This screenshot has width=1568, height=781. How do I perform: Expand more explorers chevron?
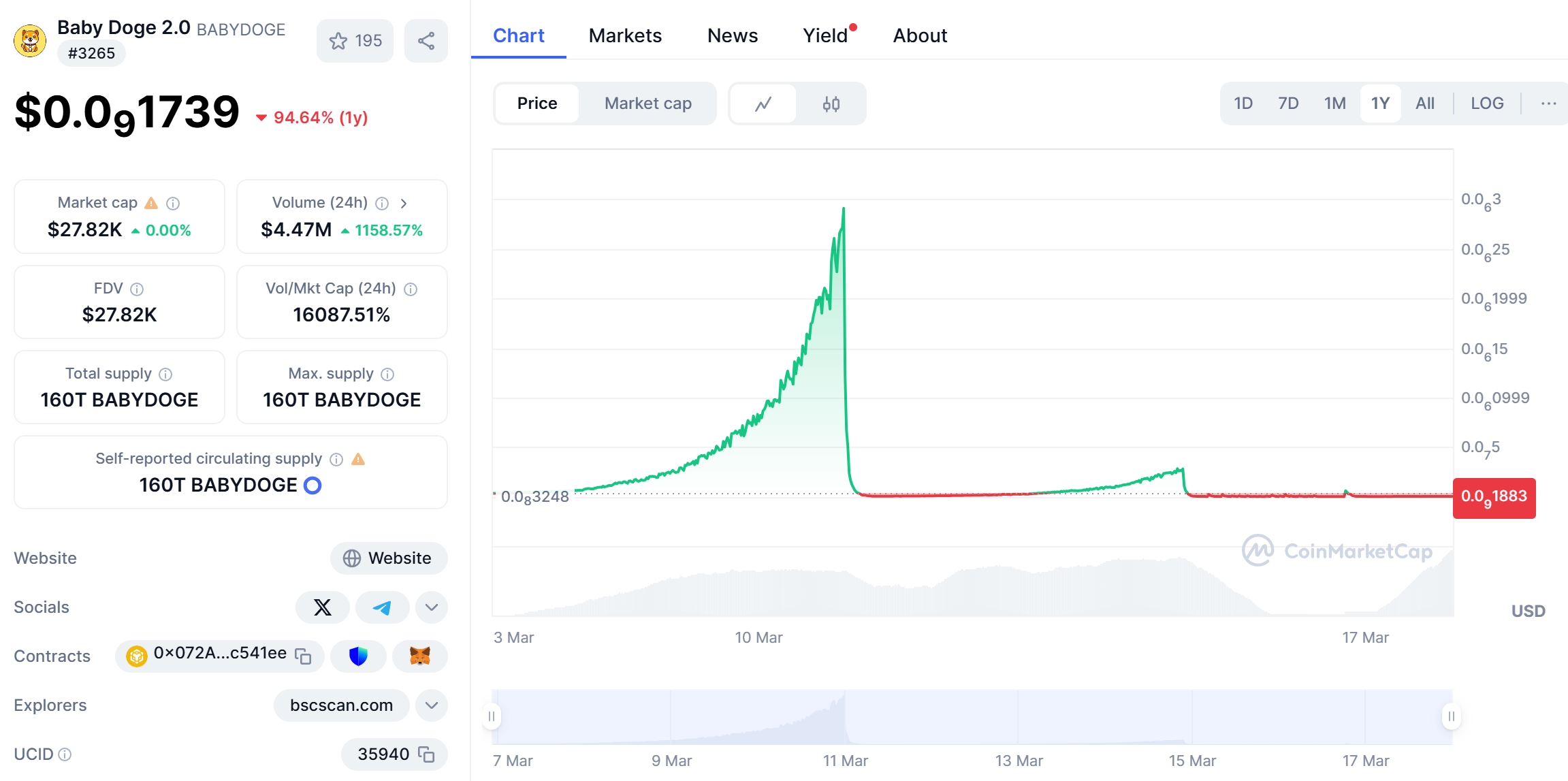tap(432, 705)
